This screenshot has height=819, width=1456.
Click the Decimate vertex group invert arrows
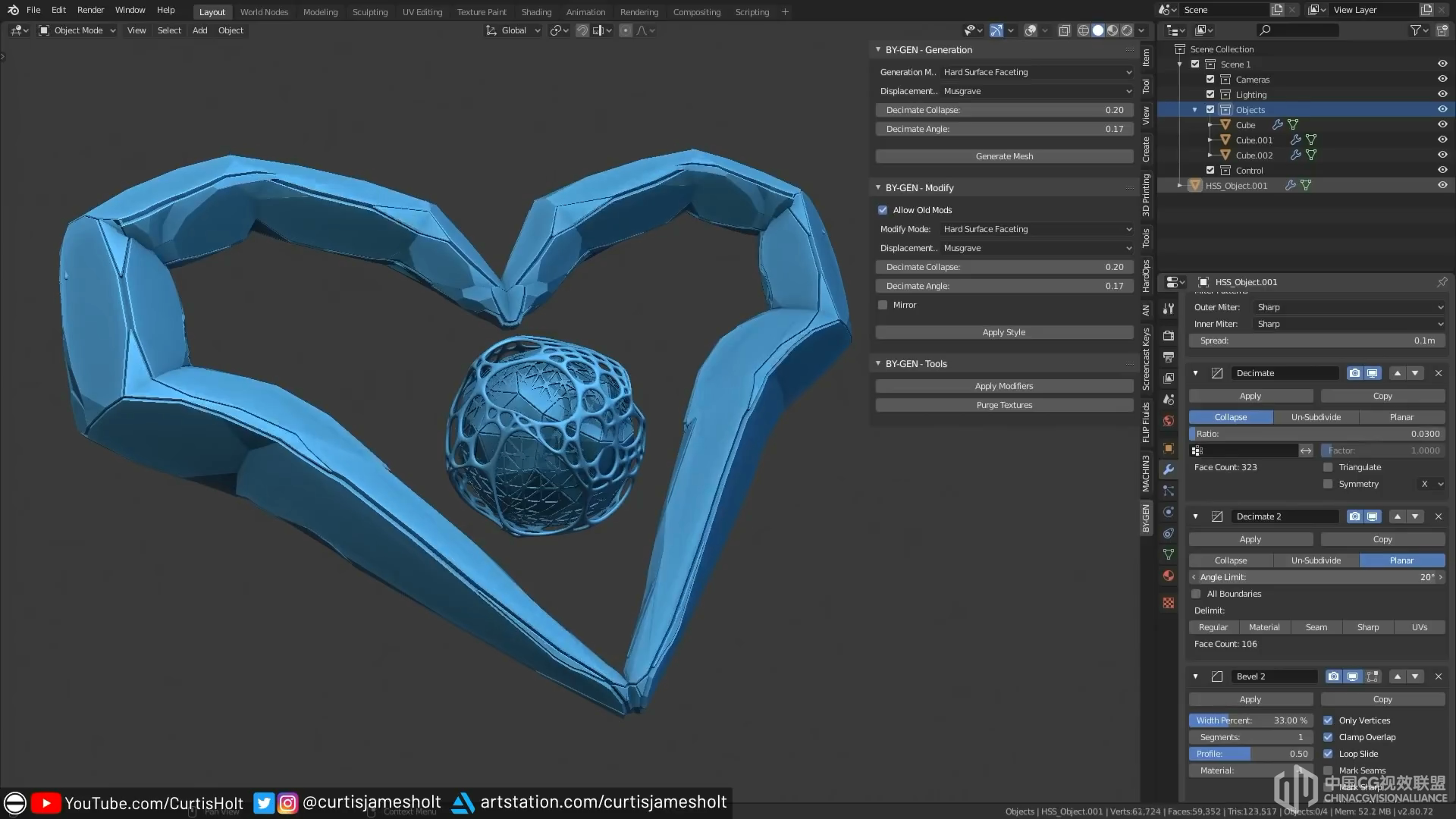[1306, 450]
